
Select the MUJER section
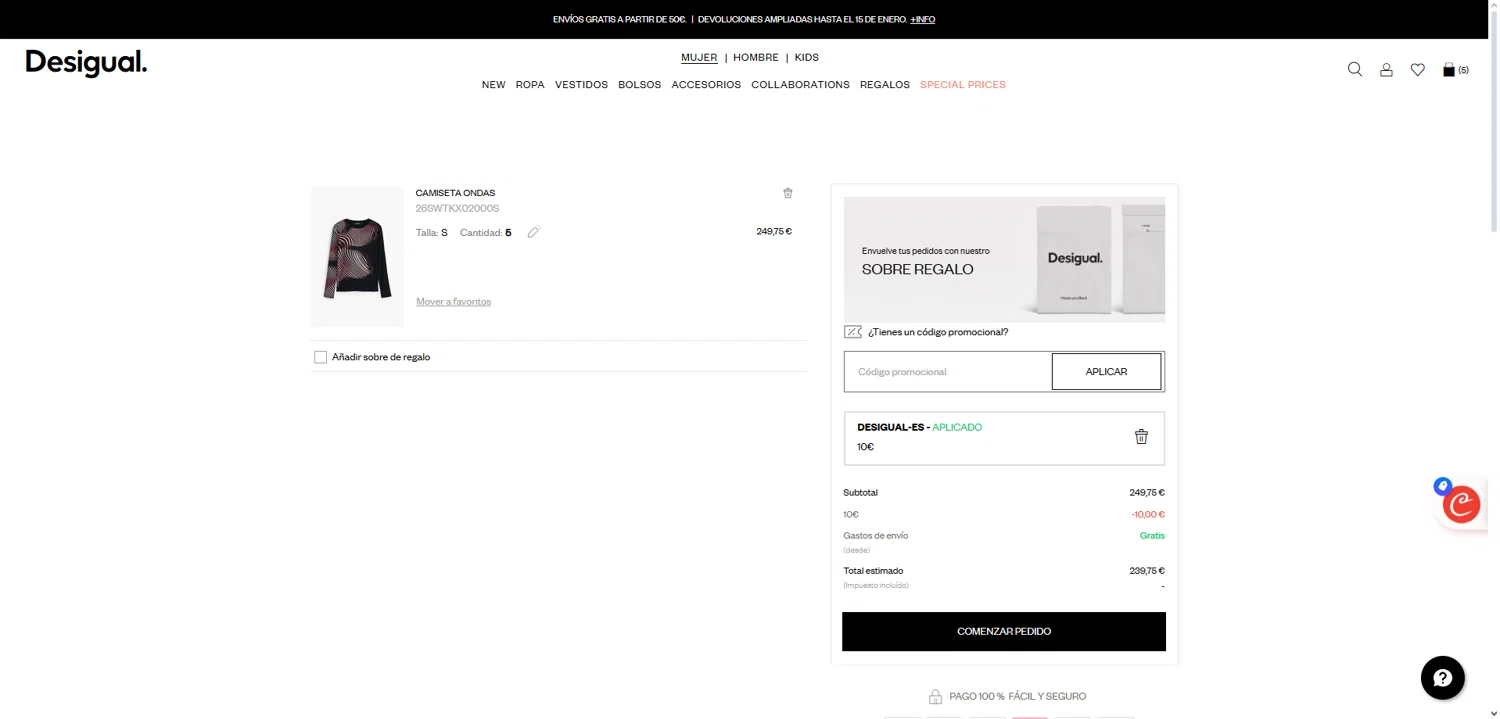(x=699, y=58)
